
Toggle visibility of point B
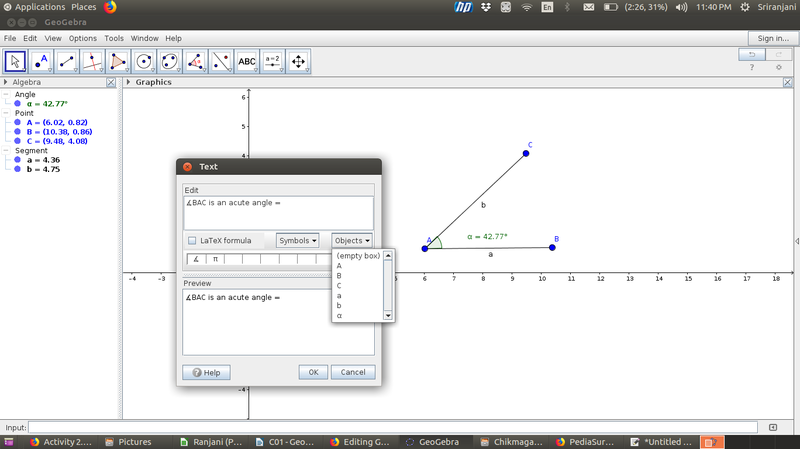[17, 132]
